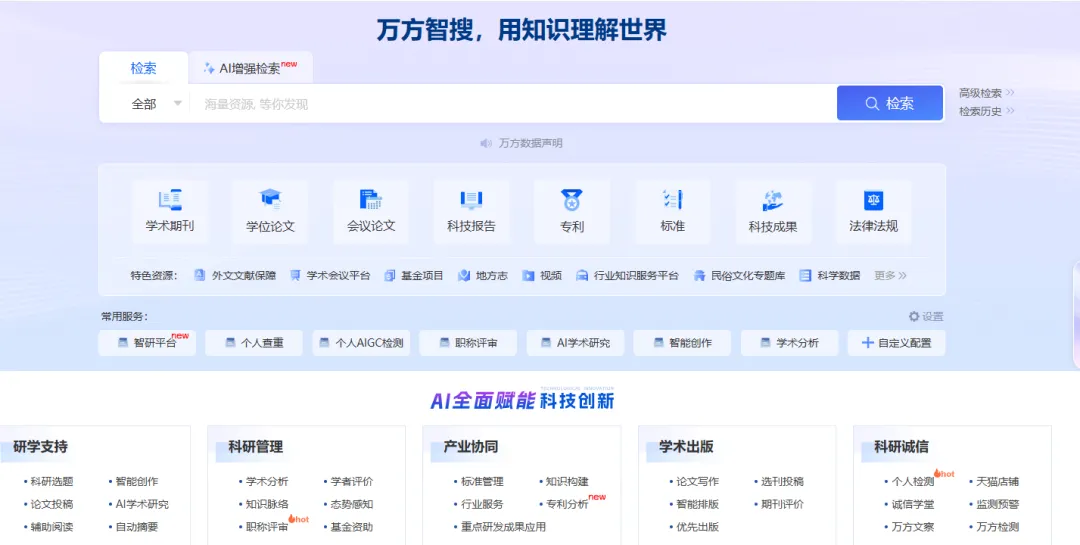Expand 更多 featured resources
Screen dimensions: 1080x545
click(x=891, y=276)
